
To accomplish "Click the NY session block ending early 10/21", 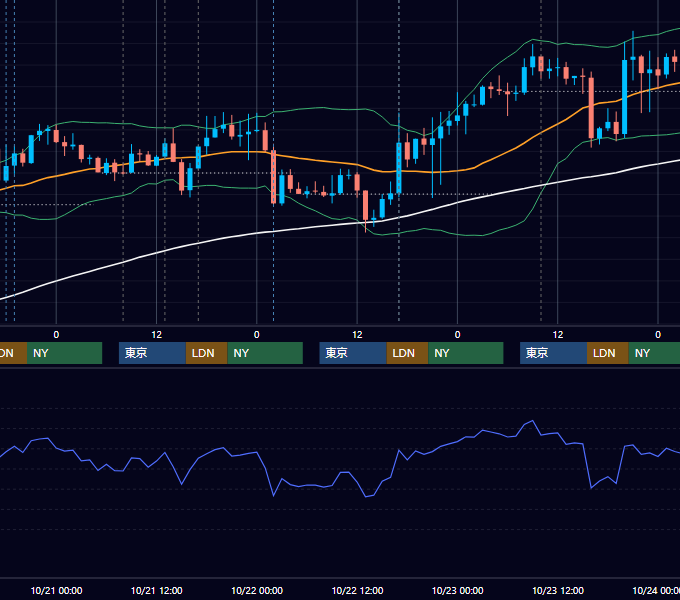I will 64,353.
